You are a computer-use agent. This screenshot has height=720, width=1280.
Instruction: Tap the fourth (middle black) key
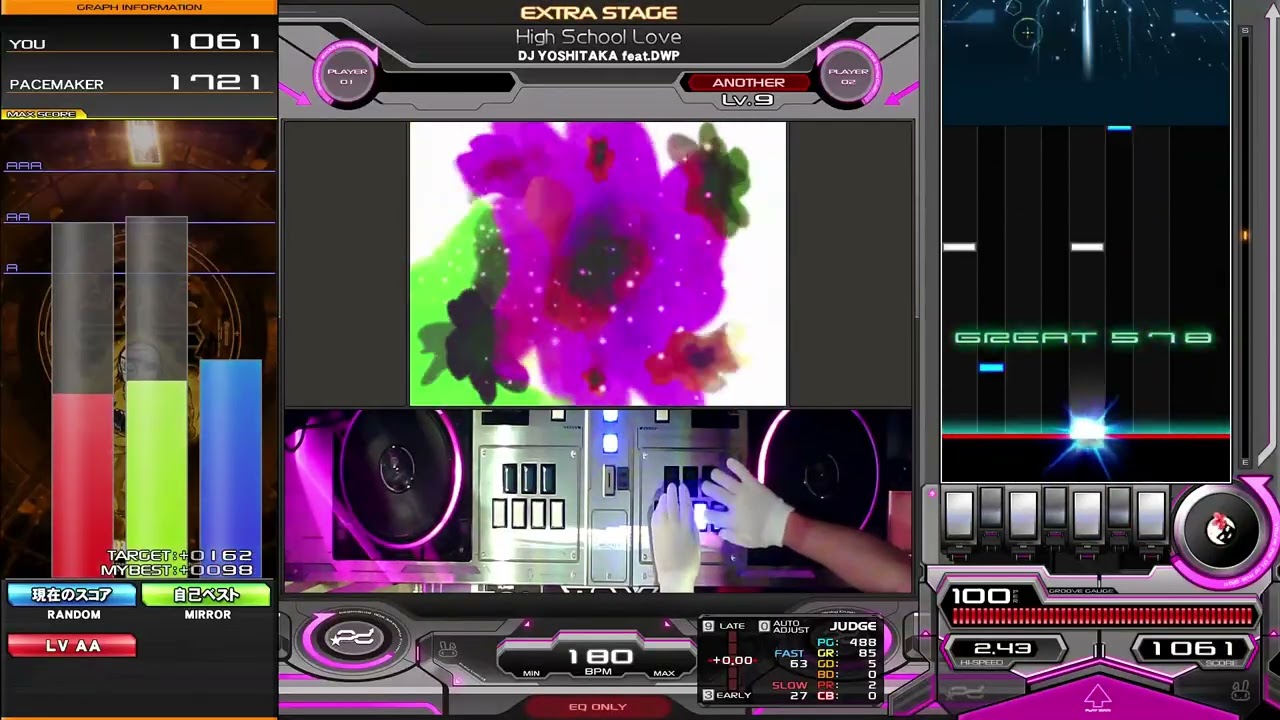(x=1055, y=508)
